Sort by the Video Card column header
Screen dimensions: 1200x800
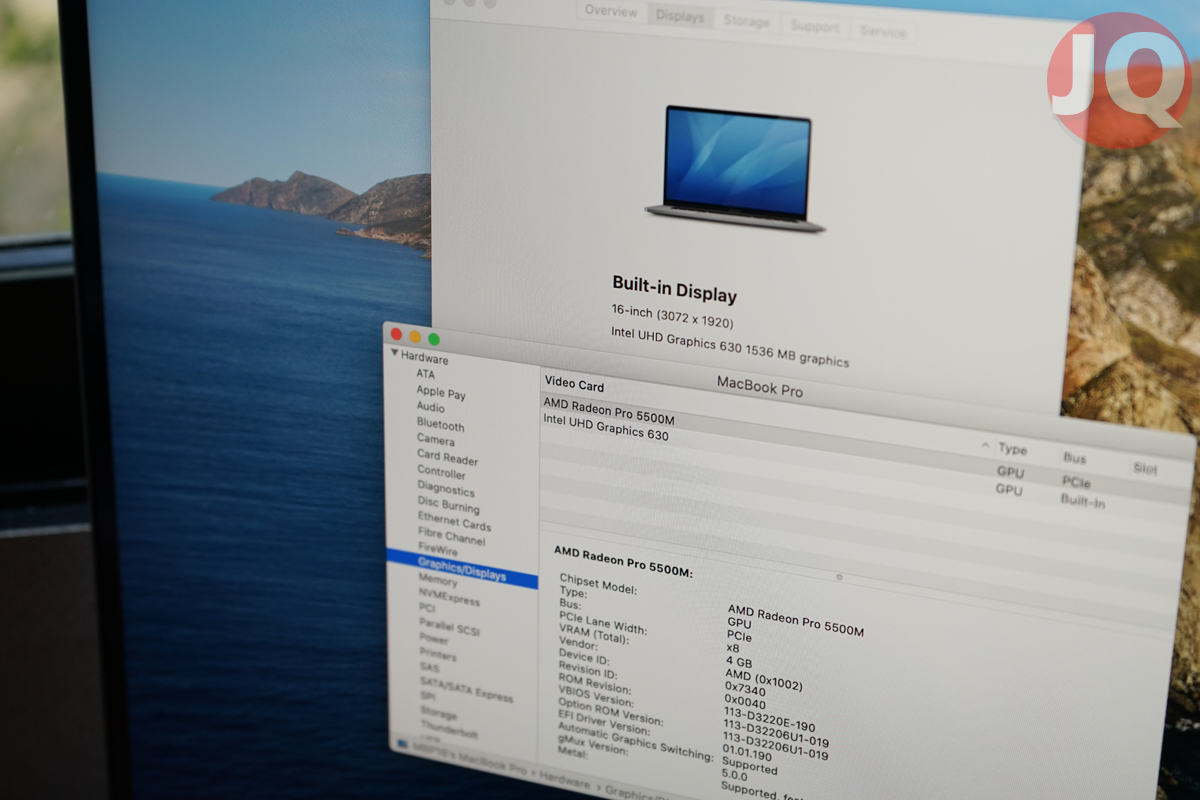pos(574,385)
